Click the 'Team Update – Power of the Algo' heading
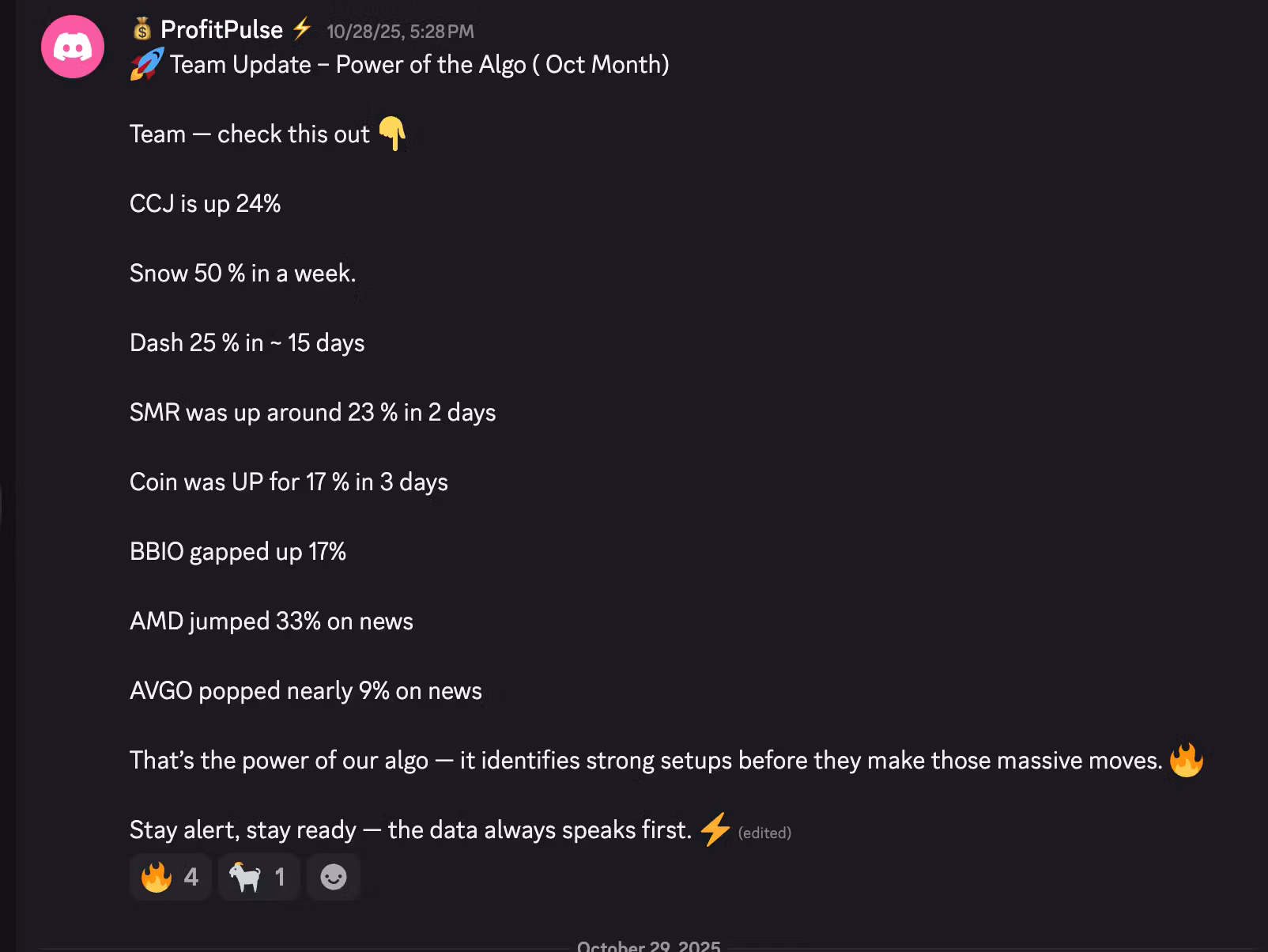 pyautogui.click(x=419, y=64)
